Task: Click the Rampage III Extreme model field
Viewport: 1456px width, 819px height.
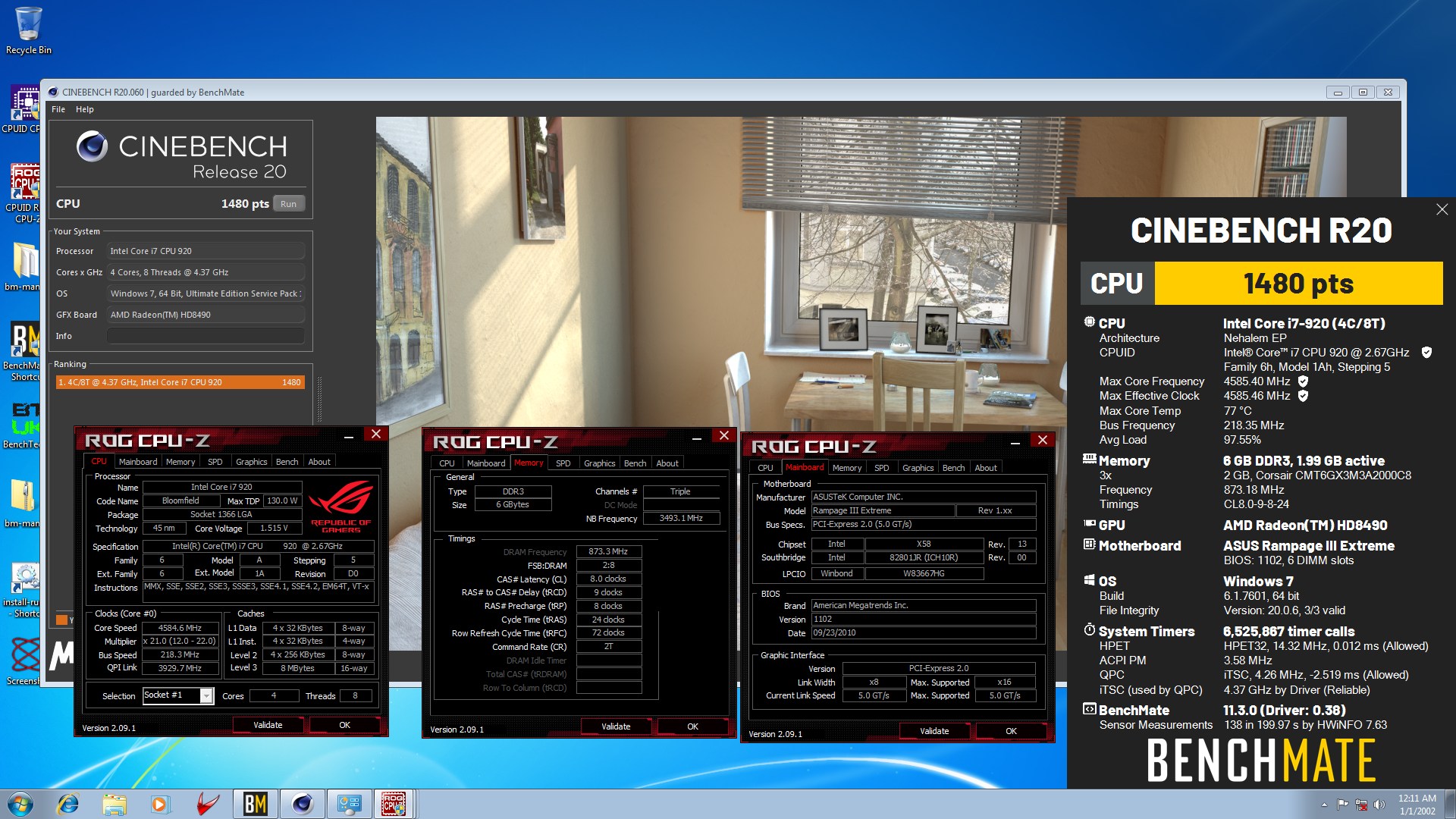Action: [x=883, y=510]
